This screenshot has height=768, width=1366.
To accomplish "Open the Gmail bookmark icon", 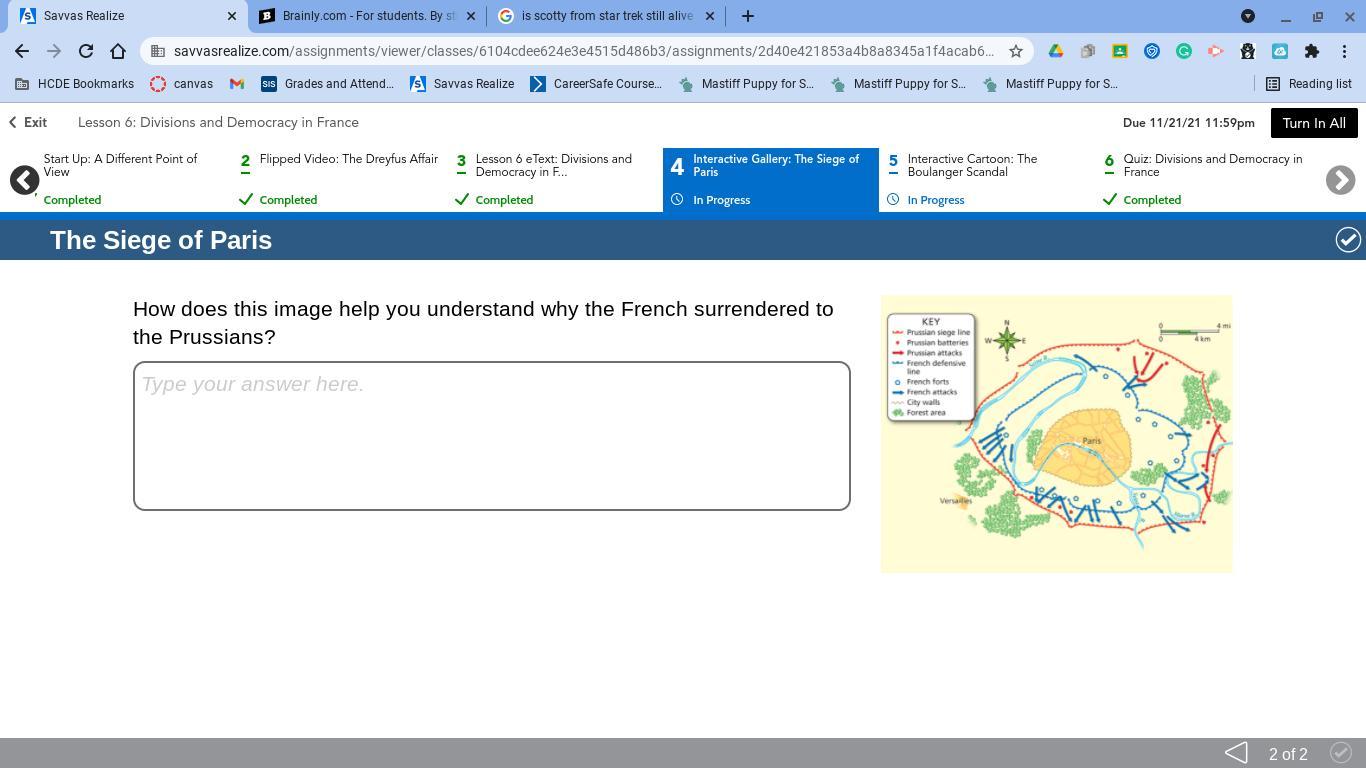I will pyautogui.click(x=237, y=84).
